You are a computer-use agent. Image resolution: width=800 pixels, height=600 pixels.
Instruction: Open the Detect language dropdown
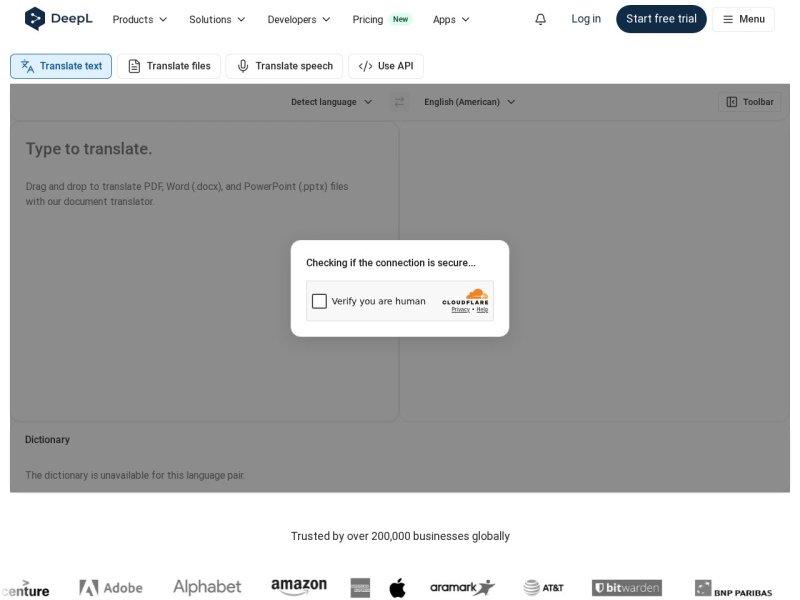[331, 102]
